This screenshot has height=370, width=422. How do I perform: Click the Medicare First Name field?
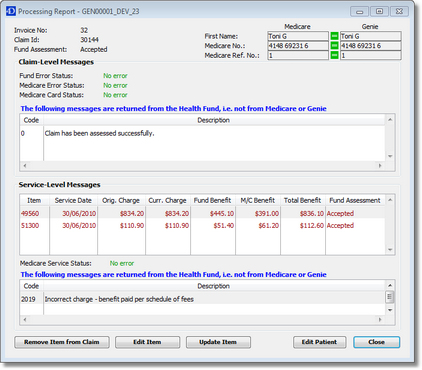point(298,36)
